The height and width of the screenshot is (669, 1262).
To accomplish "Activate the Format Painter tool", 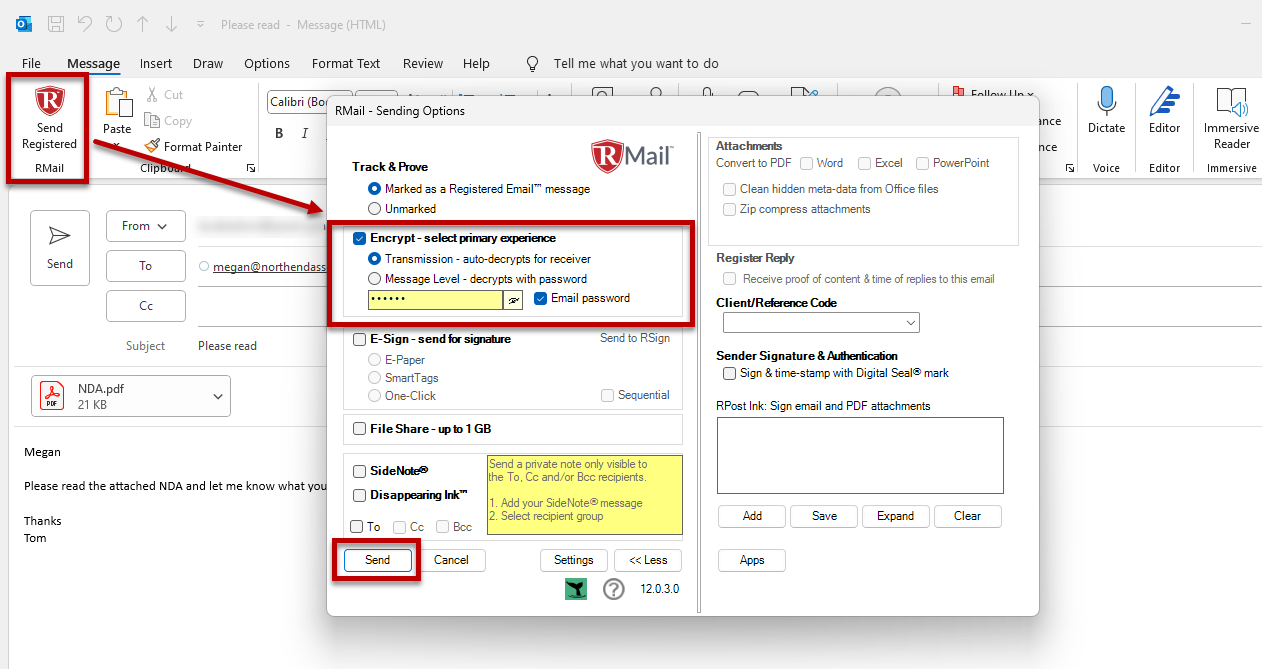I will [193, 146].
